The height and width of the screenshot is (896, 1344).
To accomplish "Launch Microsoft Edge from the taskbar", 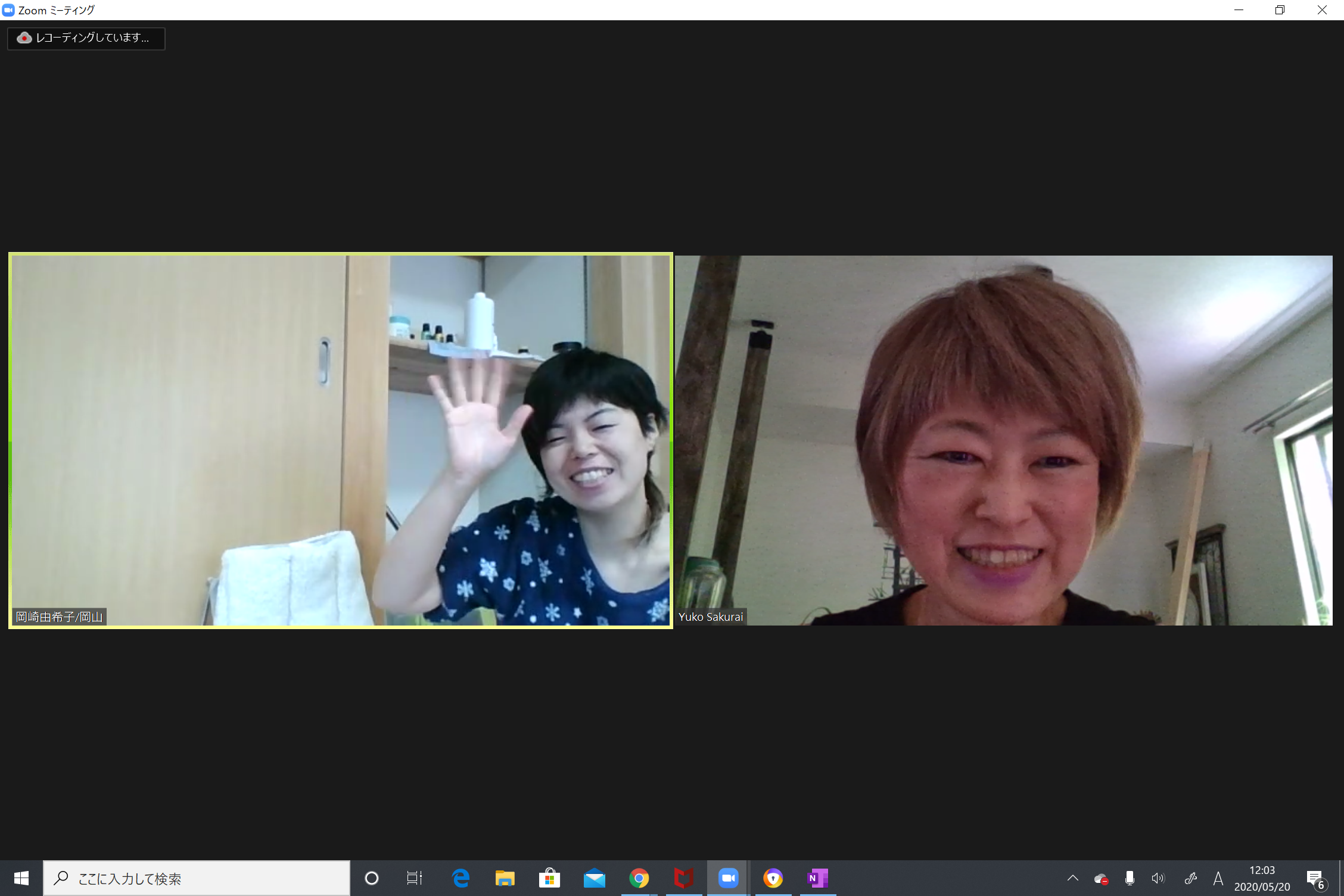I will 461,878.
